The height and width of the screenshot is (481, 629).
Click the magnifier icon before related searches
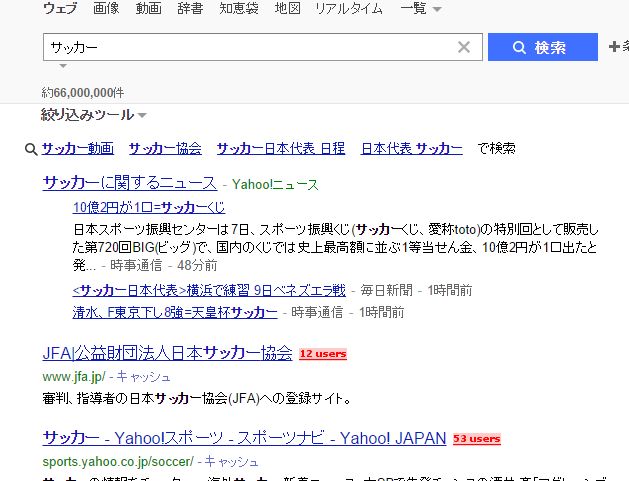31,149
